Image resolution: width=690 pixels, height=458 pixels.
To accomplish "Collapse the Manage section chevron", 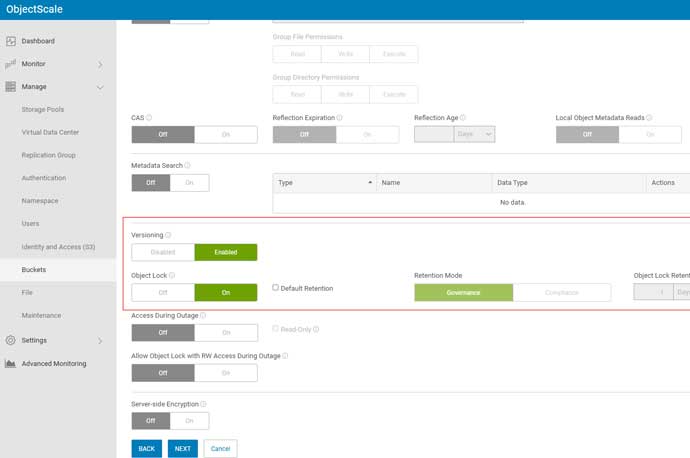I will click(x=100, y=87).
